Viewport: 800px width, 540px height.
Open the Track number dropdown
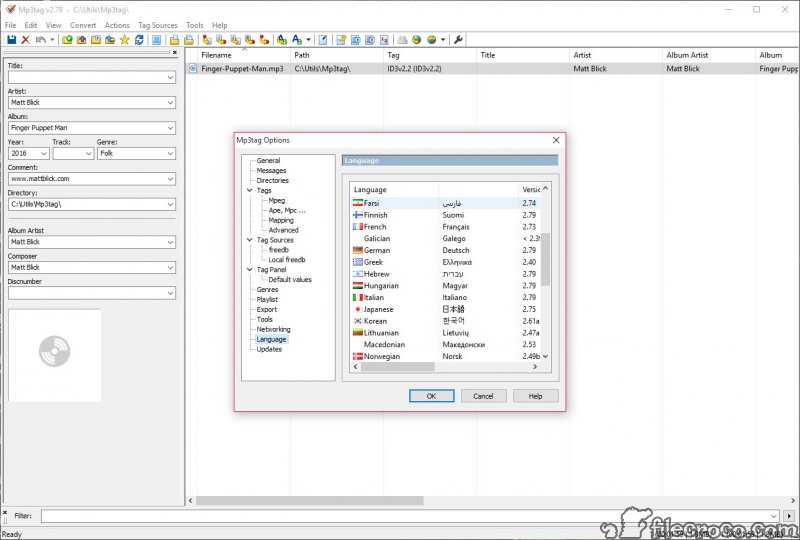pos(88,154)
